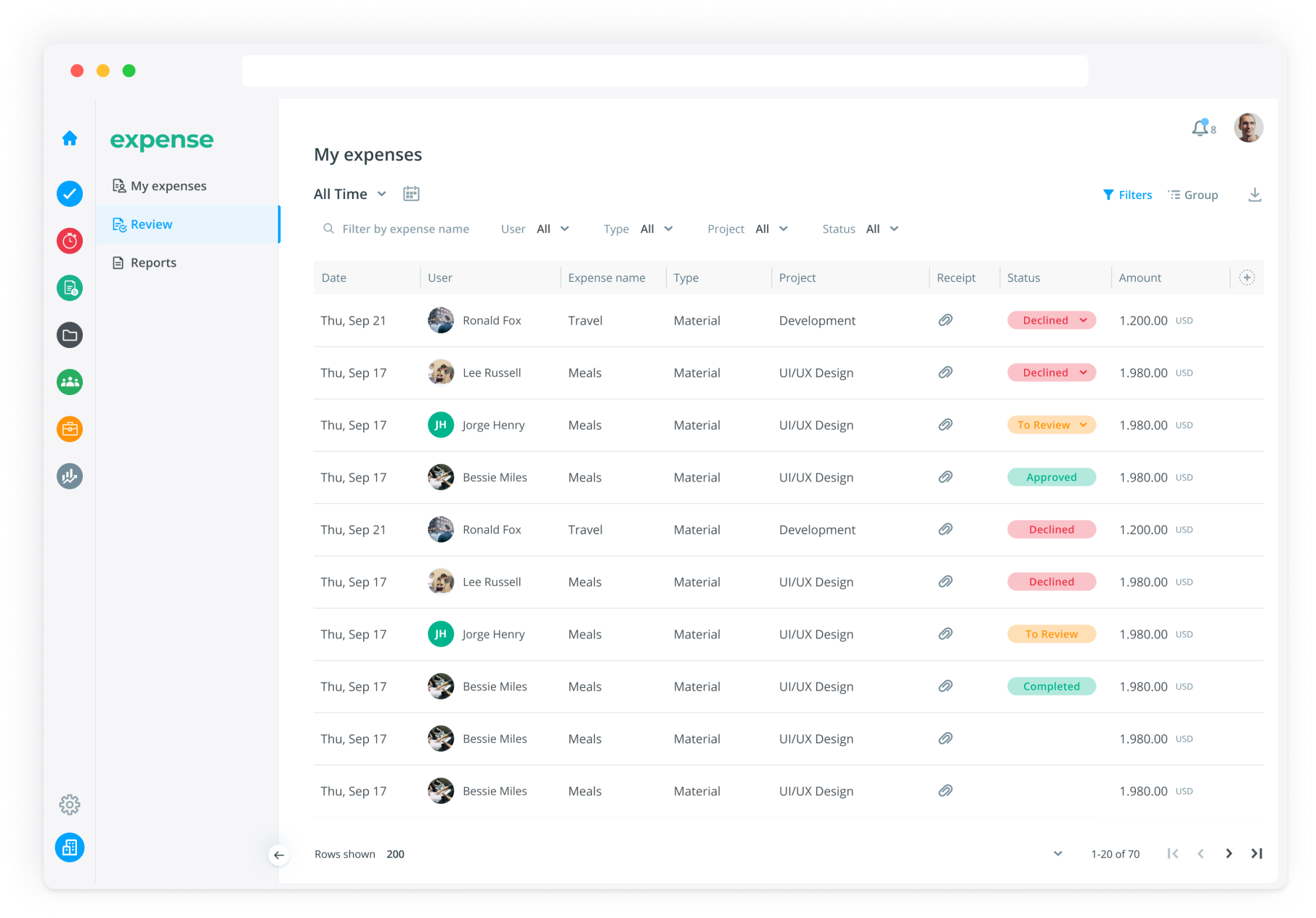Collapse the sidebar with the left arrow button
The image size is (1316, 918).
(x=279, y=855)
